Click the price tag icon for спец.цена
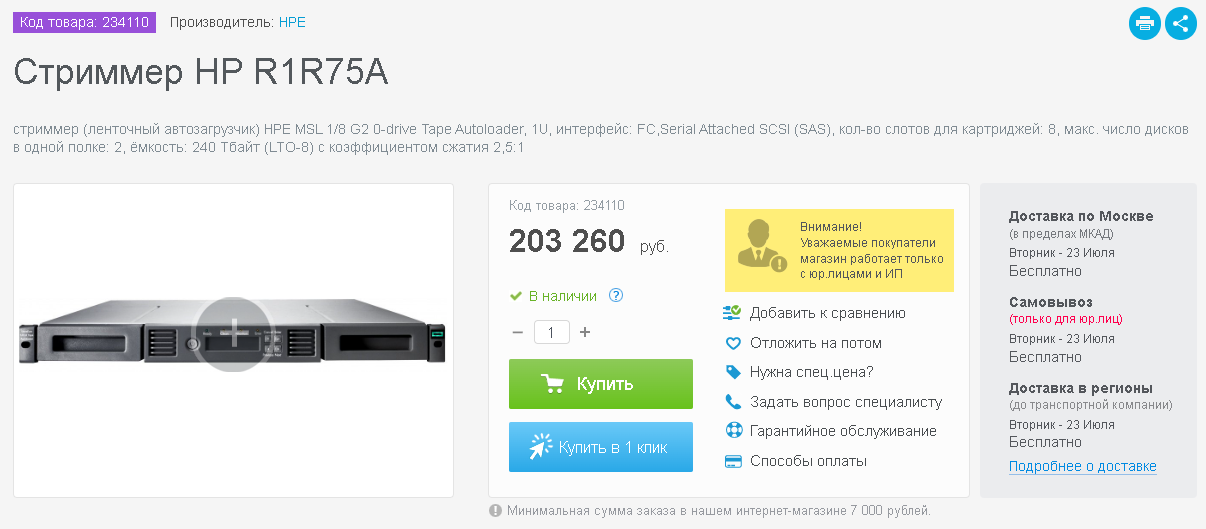Screen dimensions: 1206x529 point(732,372)
